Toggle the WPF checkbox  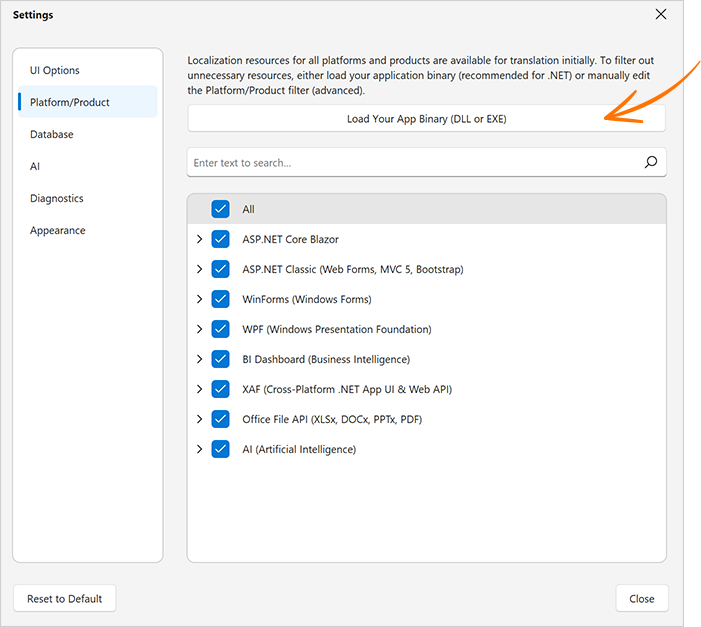[x=220, y=329]
